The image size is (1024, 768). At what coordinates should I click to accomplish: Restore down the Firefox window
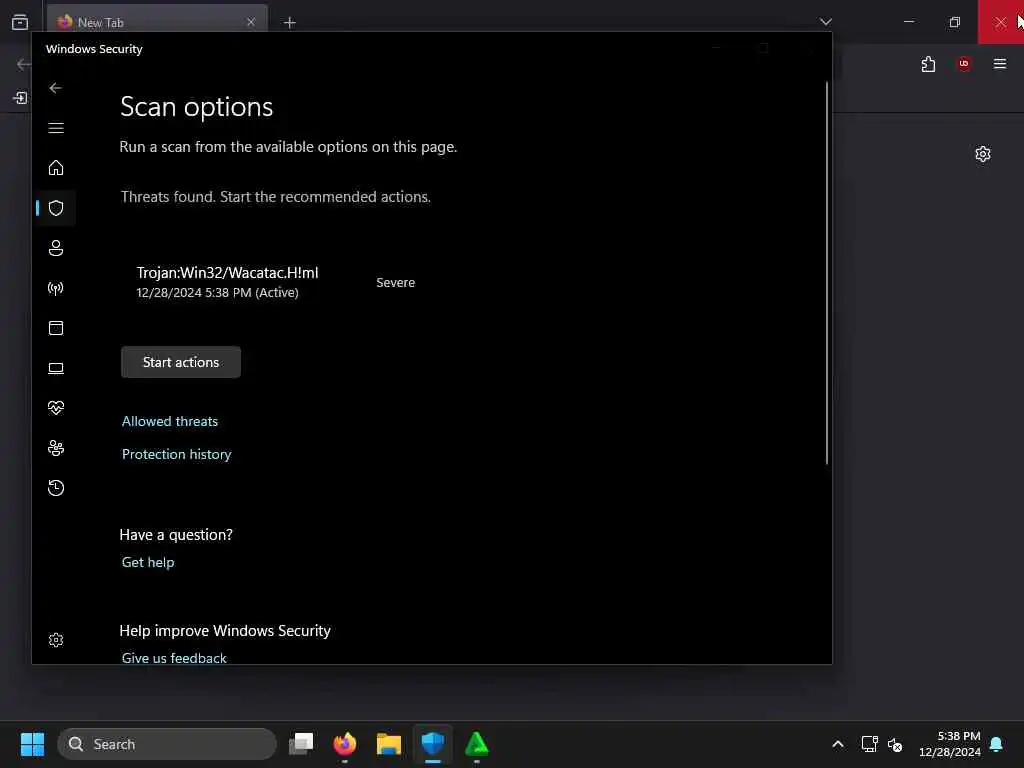(x=954, y=22)
